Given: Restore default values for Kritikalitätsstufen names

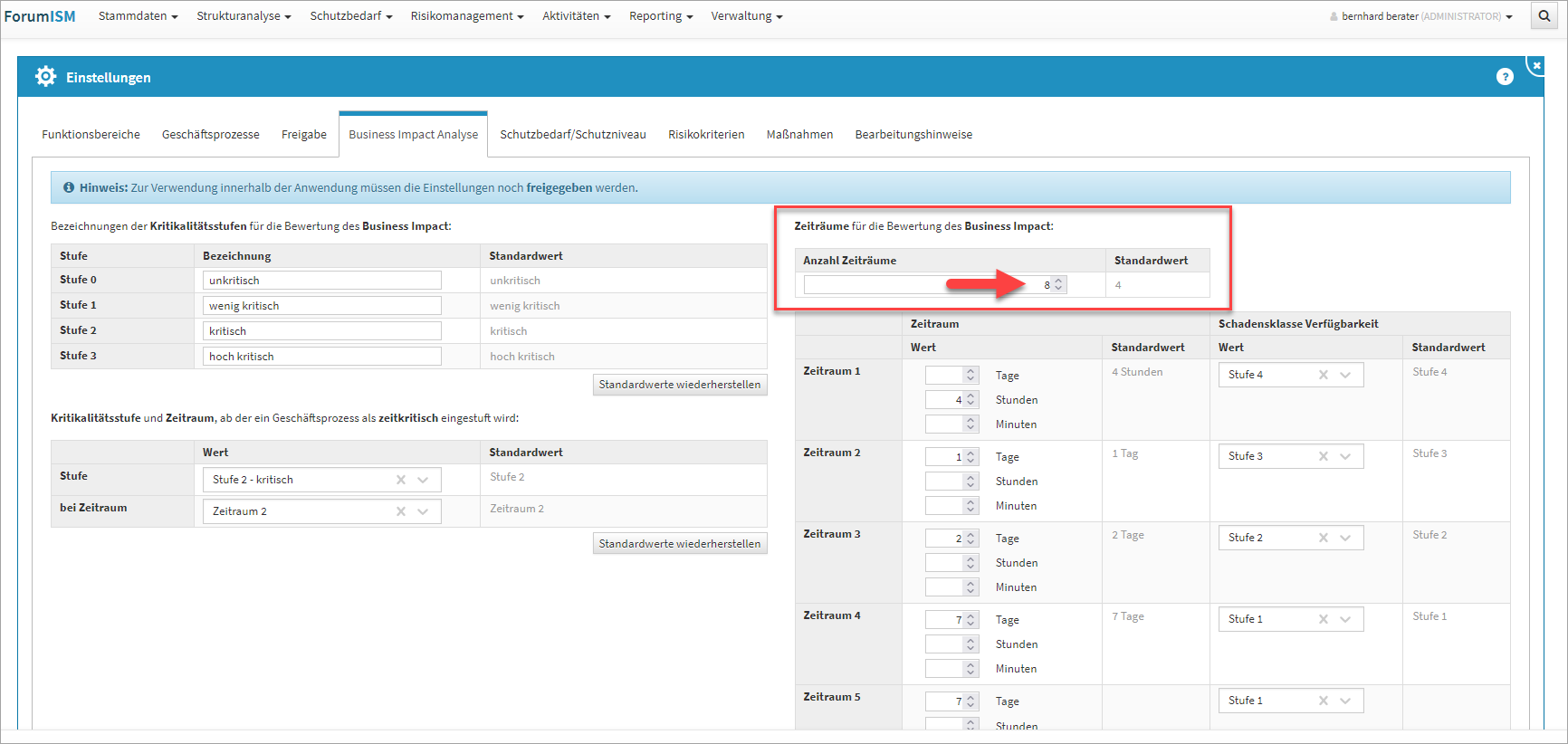Looking at the screenshot, I should [x=679, y=385].
